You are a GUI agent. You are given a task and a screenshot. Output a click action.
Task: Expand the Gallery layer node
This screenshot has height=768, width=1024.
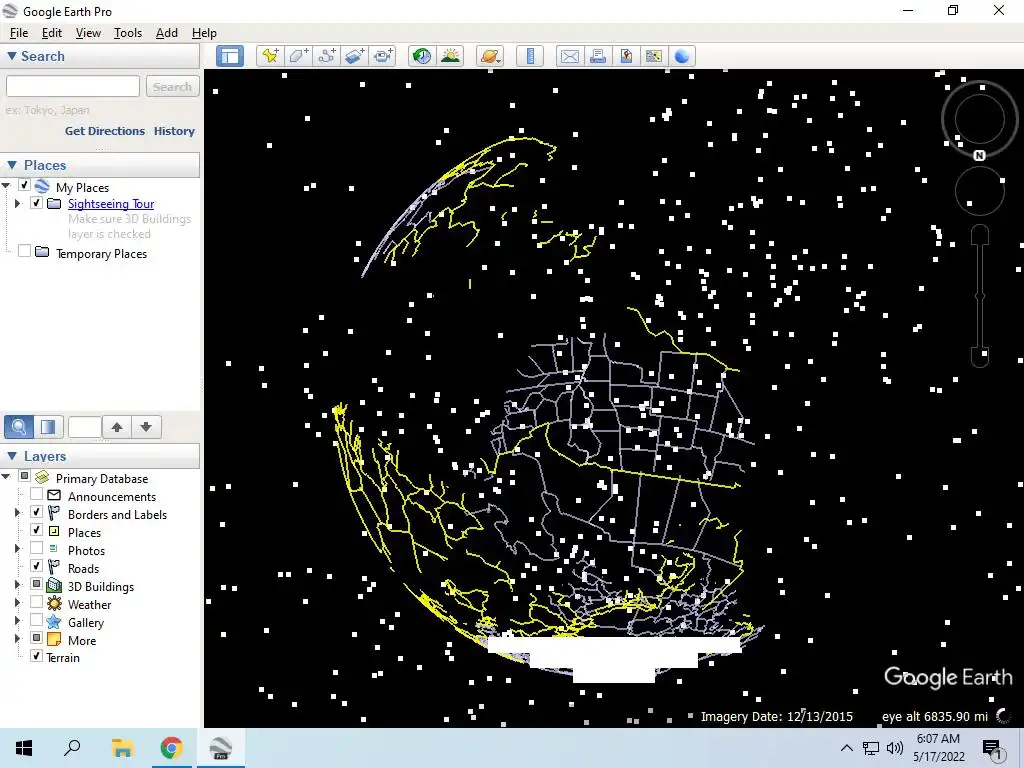point(18,621)
